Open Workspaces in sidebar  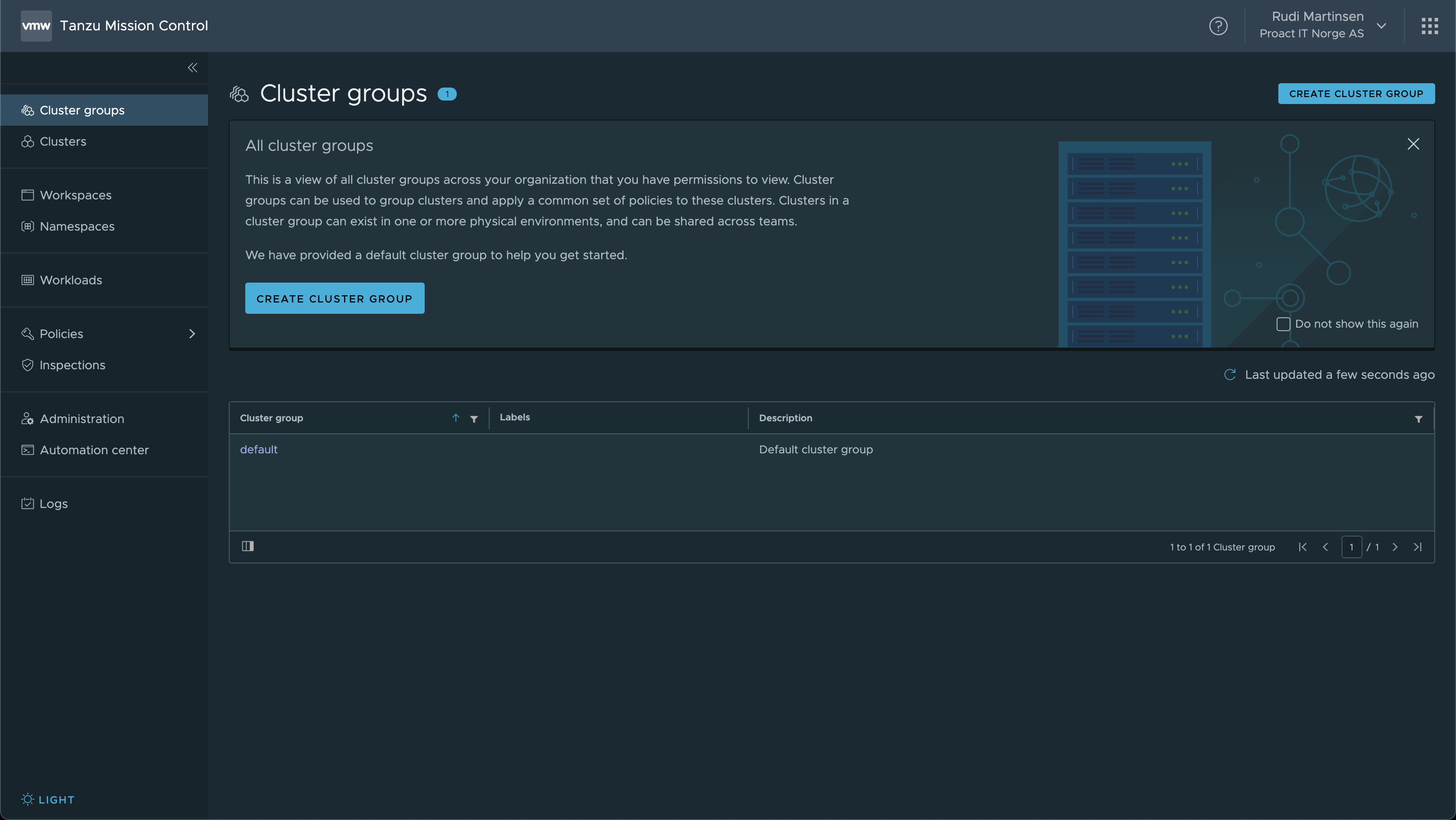[x=75, y=195]
